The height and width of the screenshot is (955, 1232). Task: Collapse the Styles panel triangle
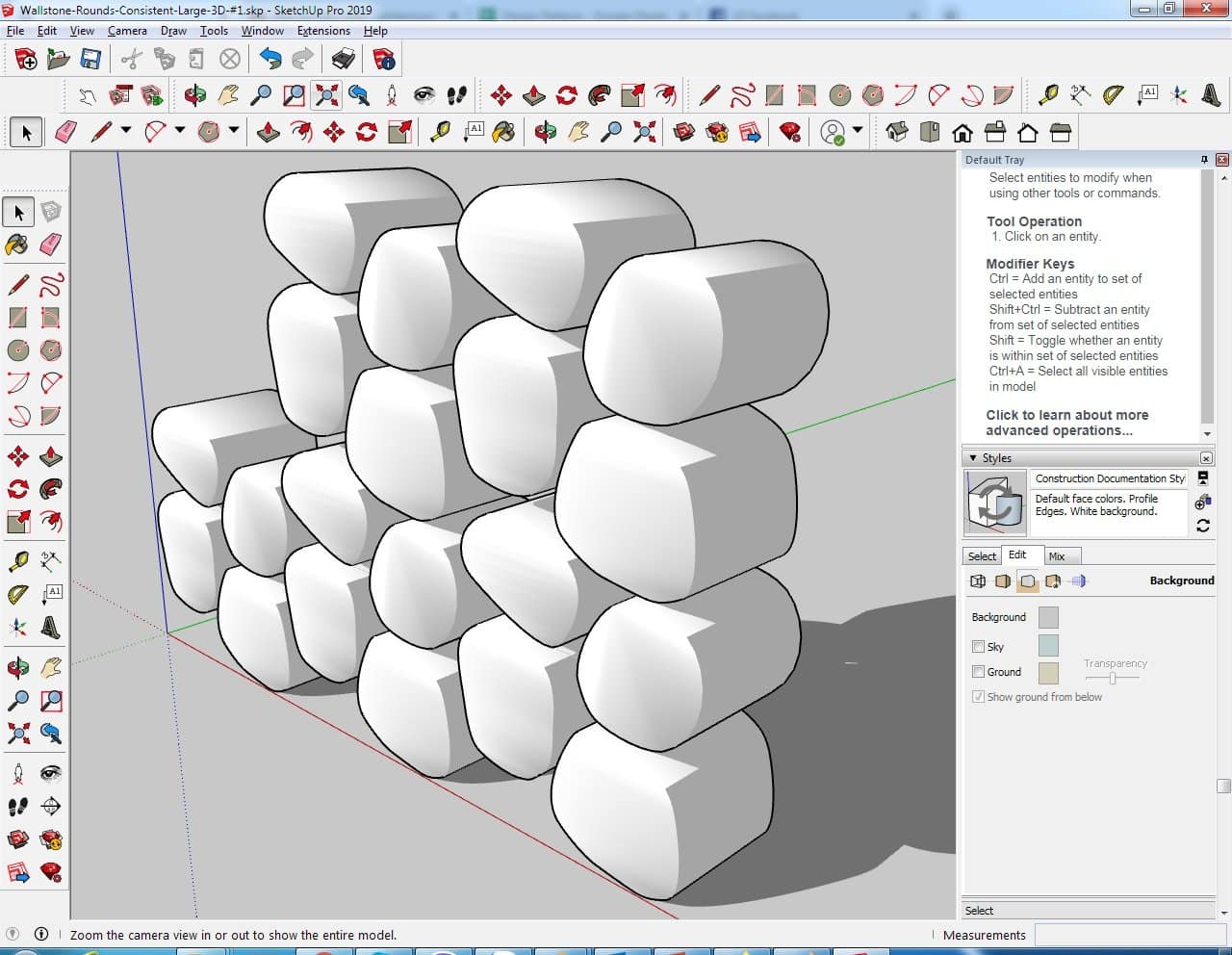click(x=973, y=458)
